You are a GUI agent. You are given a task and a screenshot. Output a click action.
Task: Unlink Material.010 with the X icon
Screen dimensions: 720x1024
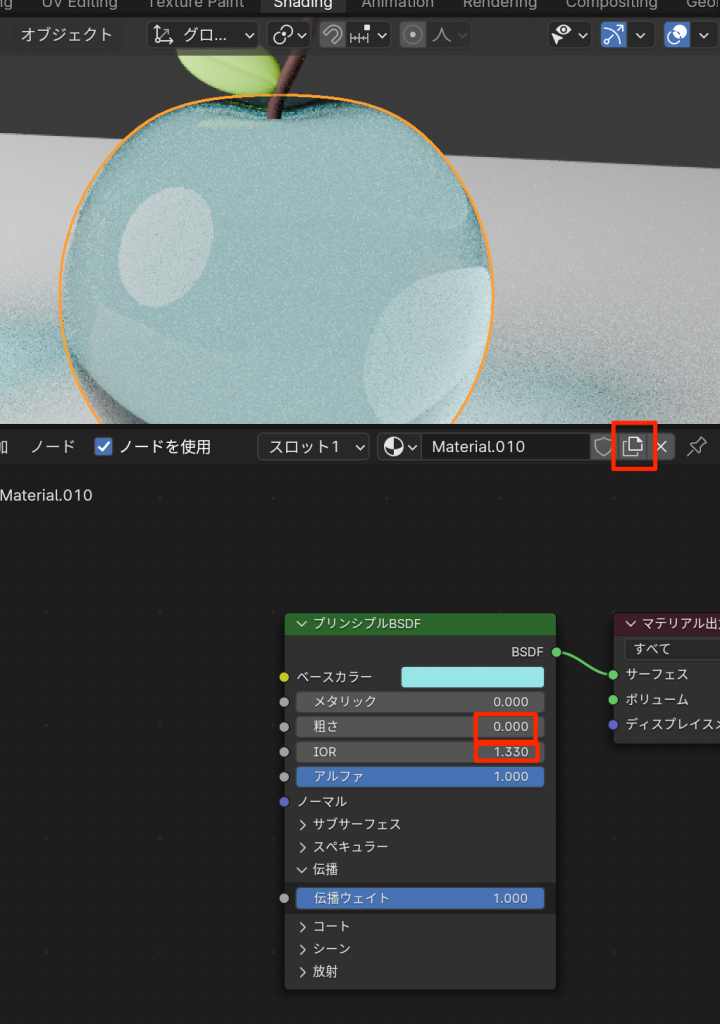662,446
